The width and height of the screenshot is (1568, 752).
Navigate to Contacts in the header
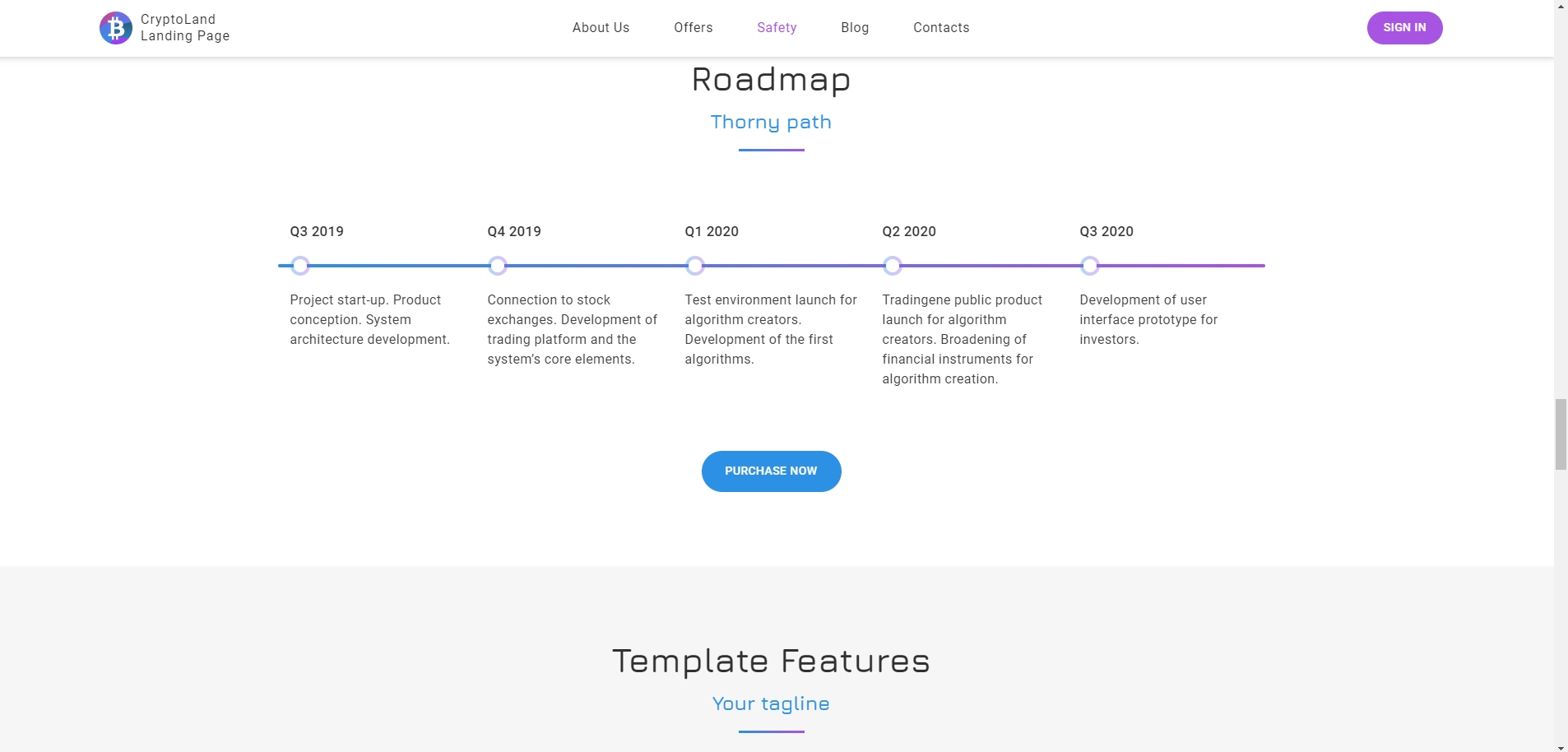[941, 28]
